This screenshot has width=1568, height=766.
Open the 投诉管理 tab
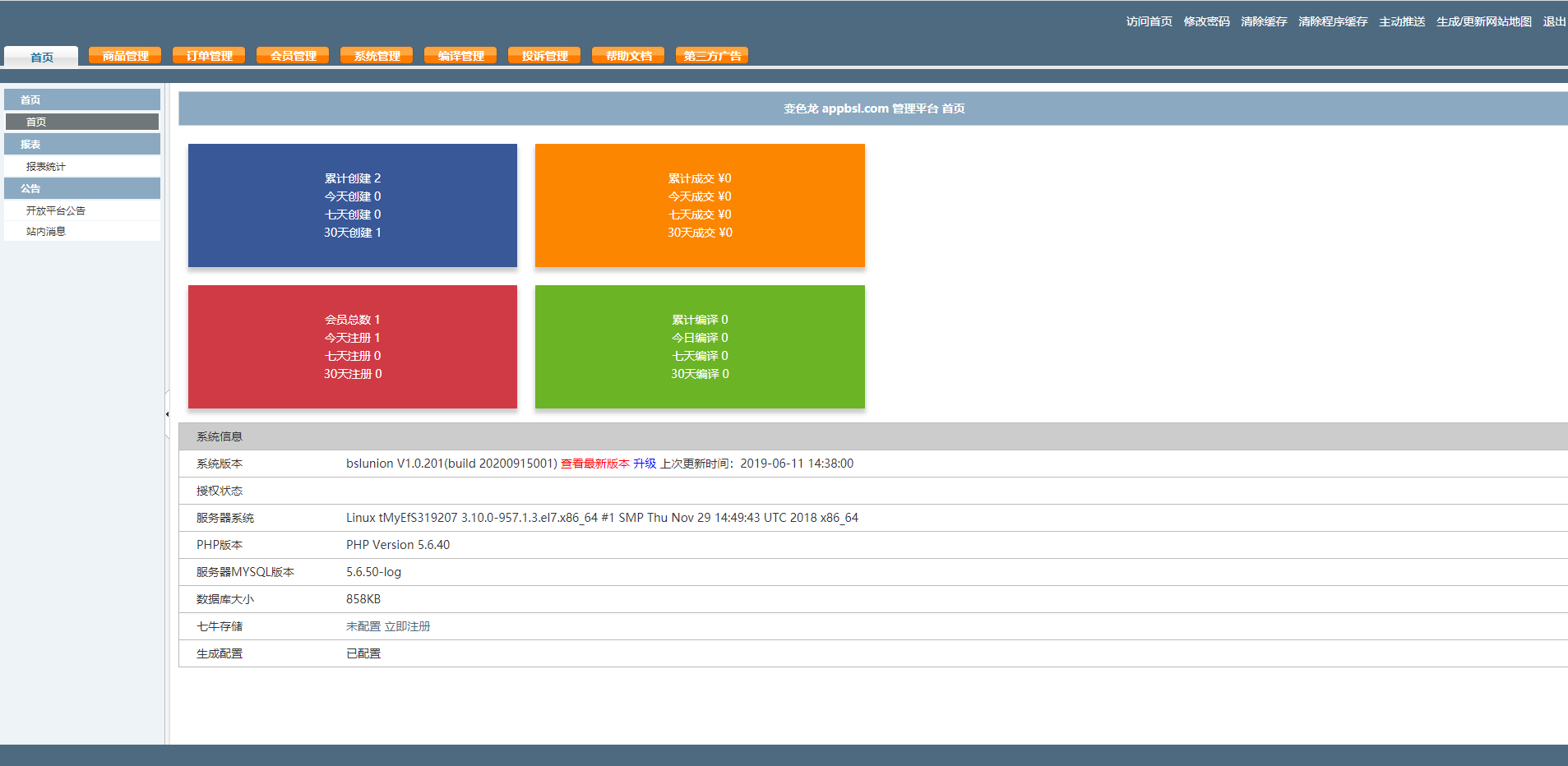544,56
